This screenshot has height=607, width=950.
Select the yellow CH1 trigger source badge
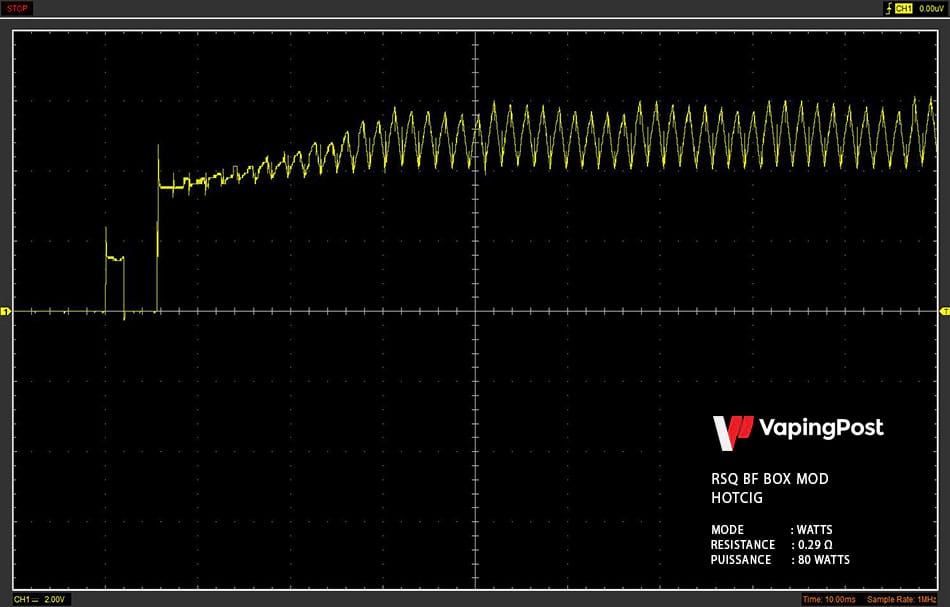(903, 8)
